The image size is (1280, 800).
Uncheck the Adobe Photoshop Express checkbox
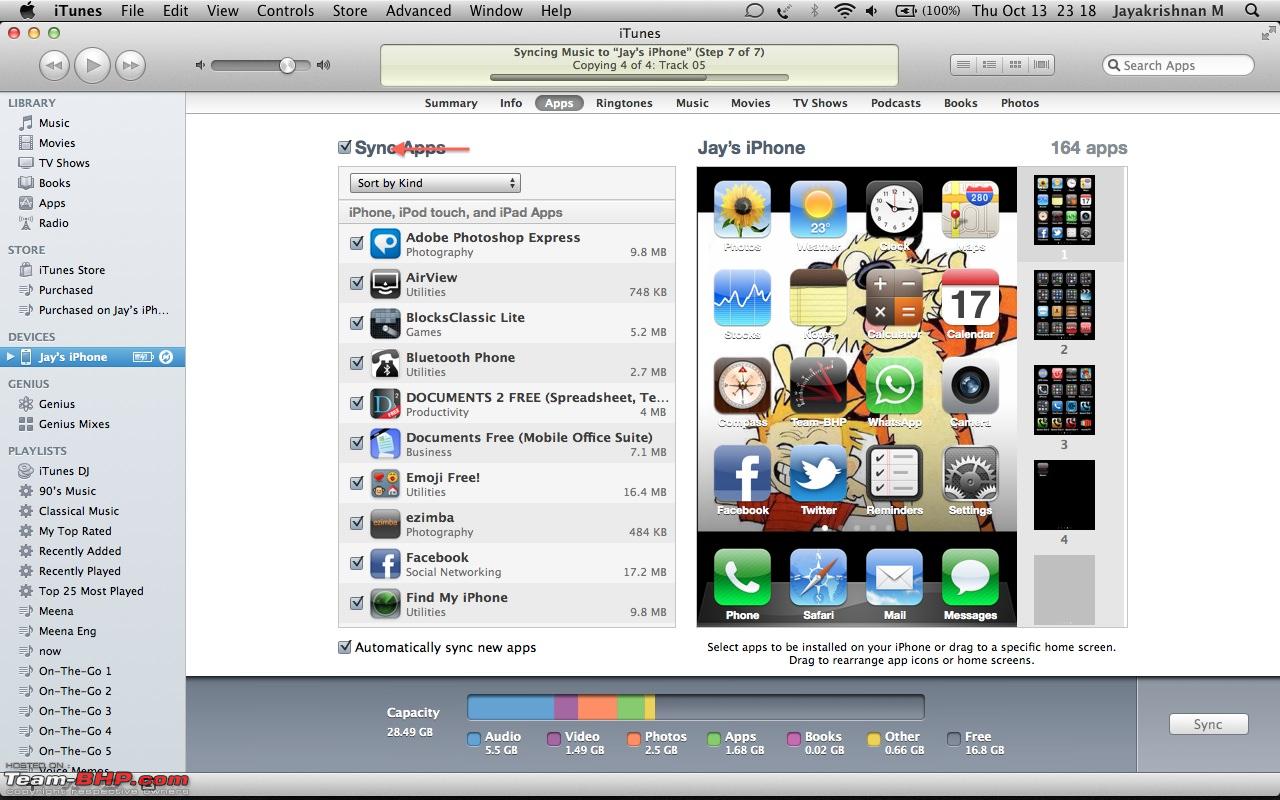click(356, 243)
